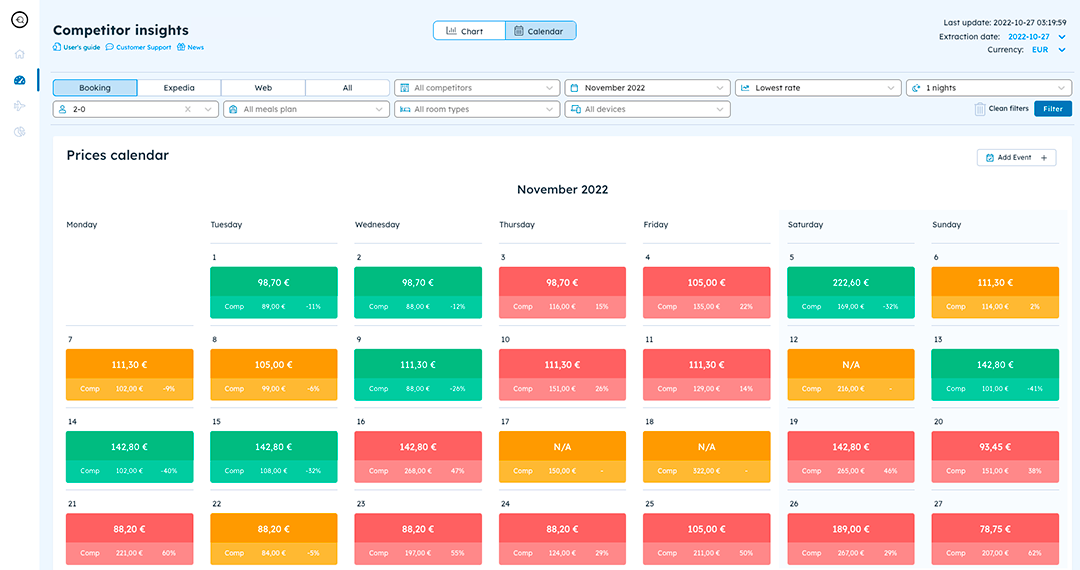Open the Currency EUR selector
This screenshot has height=570, width=1080.
coord(1049,49)
